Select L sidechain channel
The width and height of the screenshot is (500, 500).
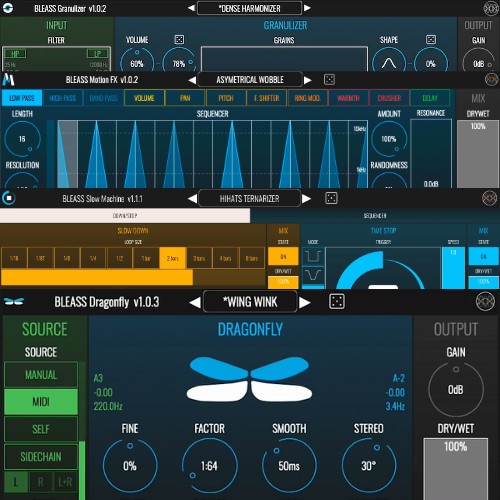16,482
